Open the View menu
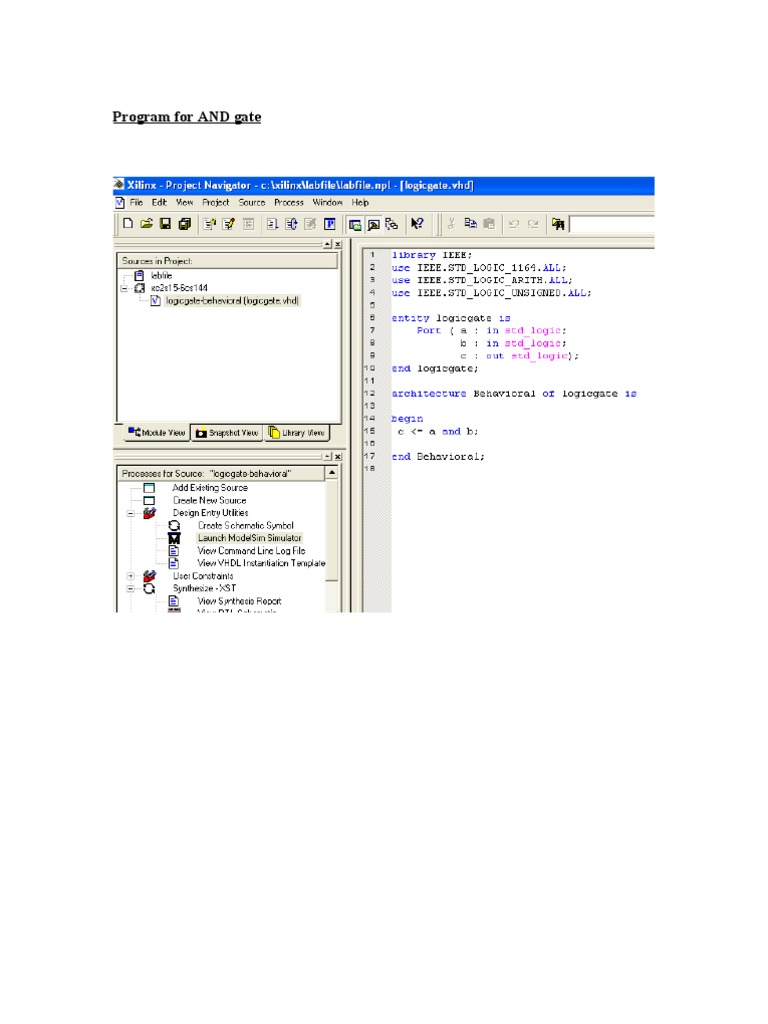Image resolution: width=768 pixels, height=1024 pixels. point(185,203)
